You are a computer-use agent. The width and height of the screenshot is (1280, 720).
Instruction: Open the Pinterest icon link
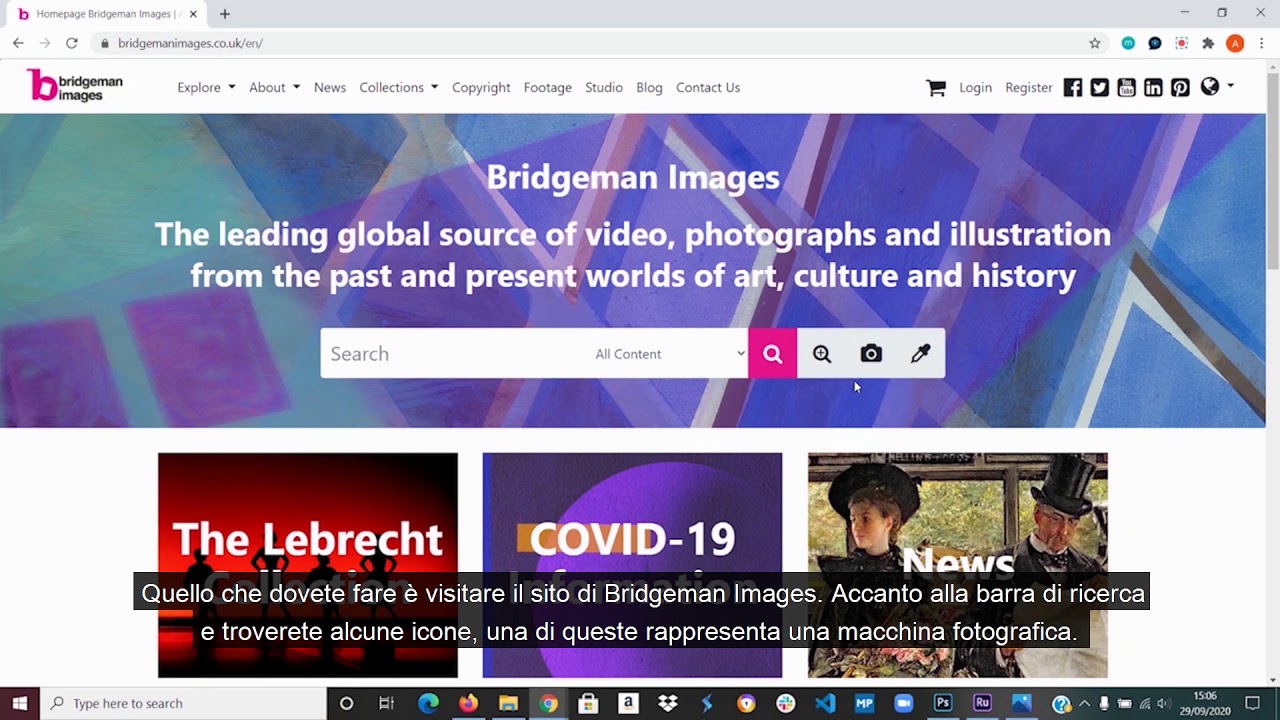pyautogui.click(x=1180, y=87)
